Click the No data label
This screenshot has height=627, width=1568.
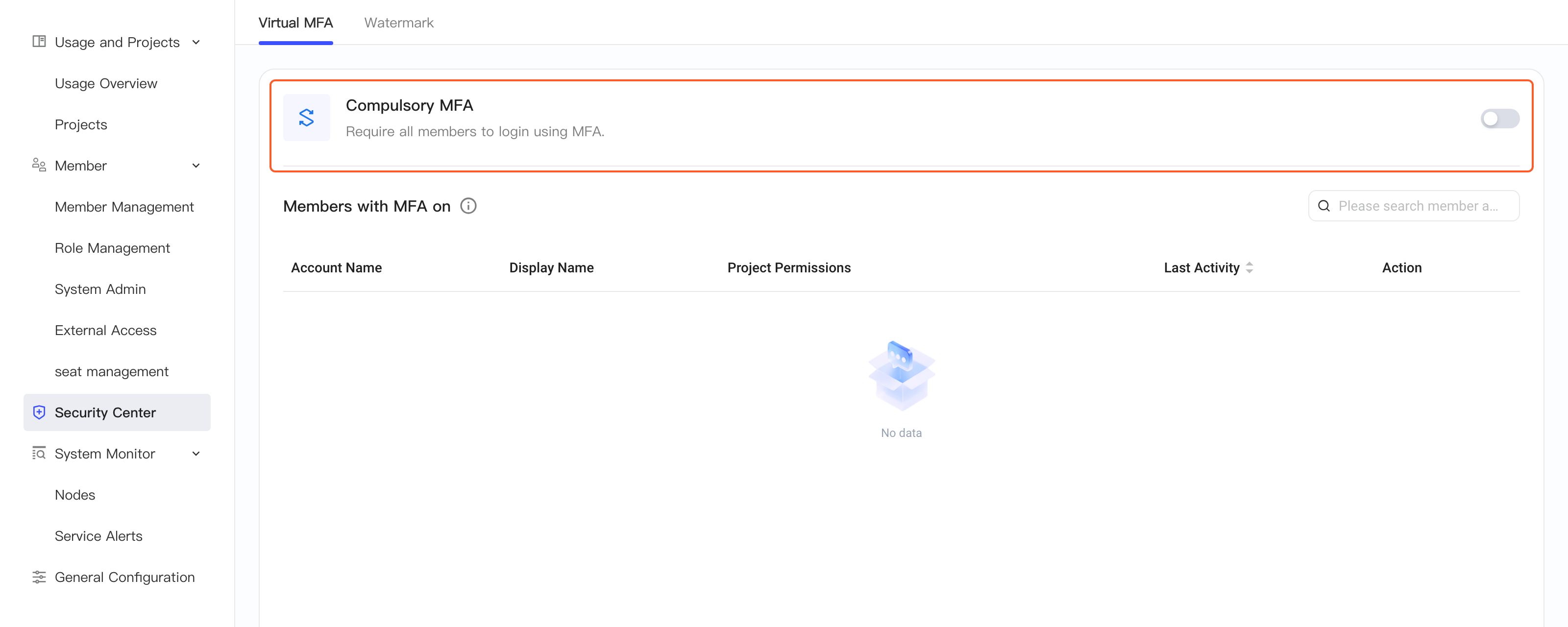click(x=901, y=433)
